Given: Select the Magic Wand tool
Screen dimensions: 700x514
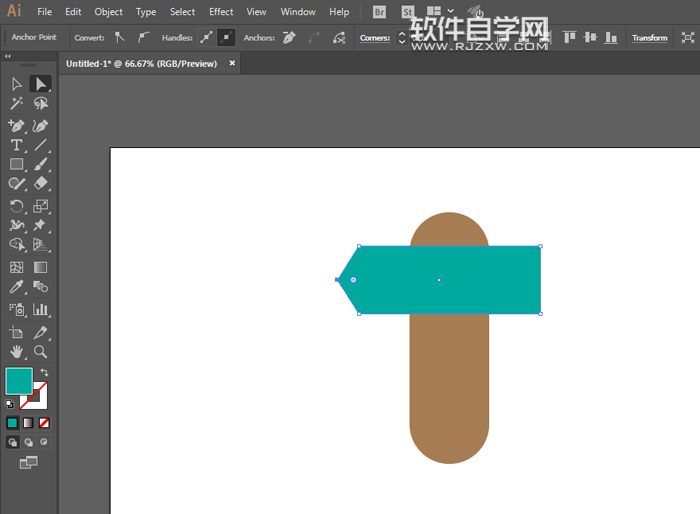Looking at the screenshot, I should [x=17, y=103].
